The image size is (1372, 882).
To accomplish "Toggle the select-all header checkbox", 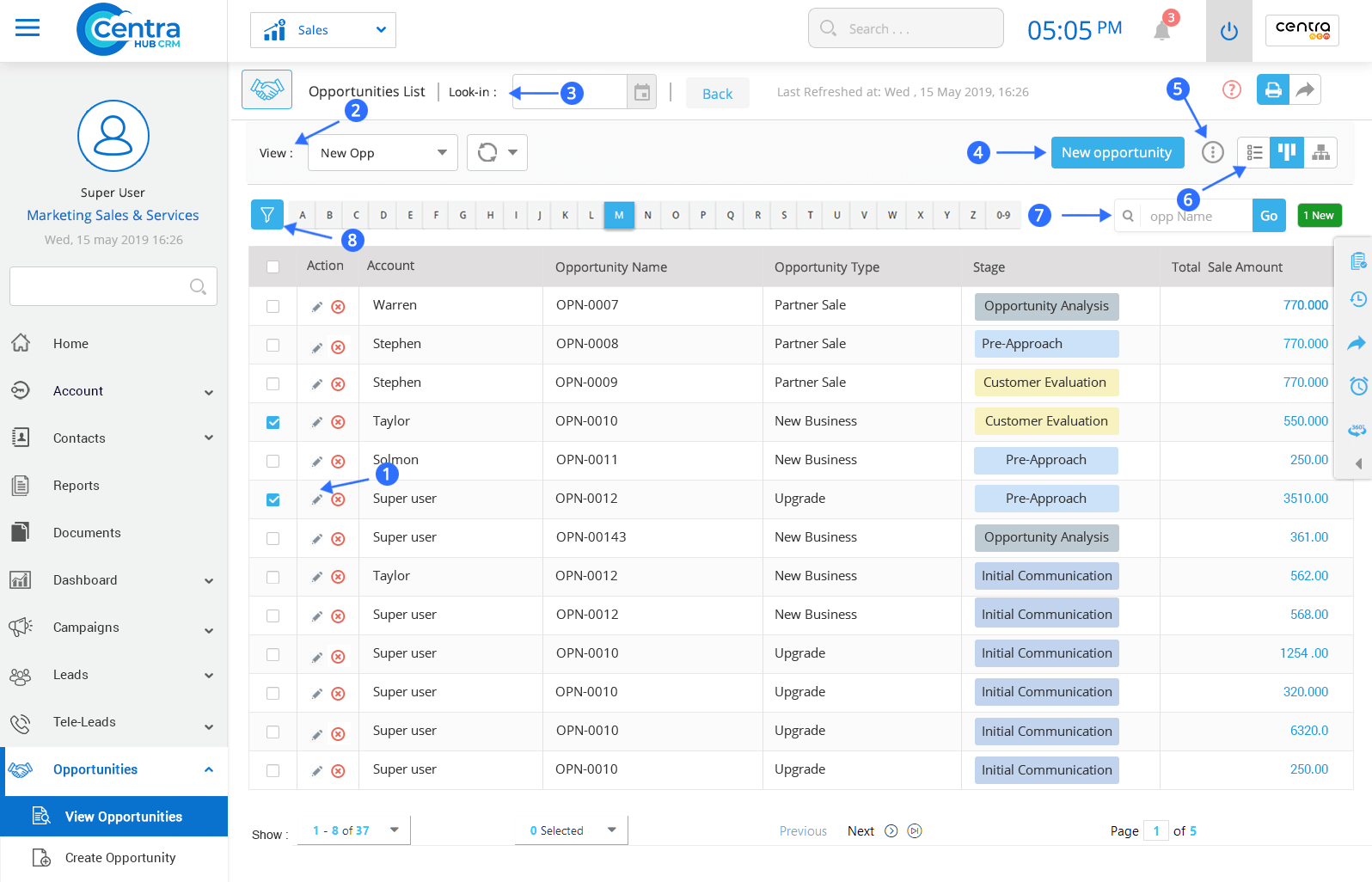I will pos(273,266).
